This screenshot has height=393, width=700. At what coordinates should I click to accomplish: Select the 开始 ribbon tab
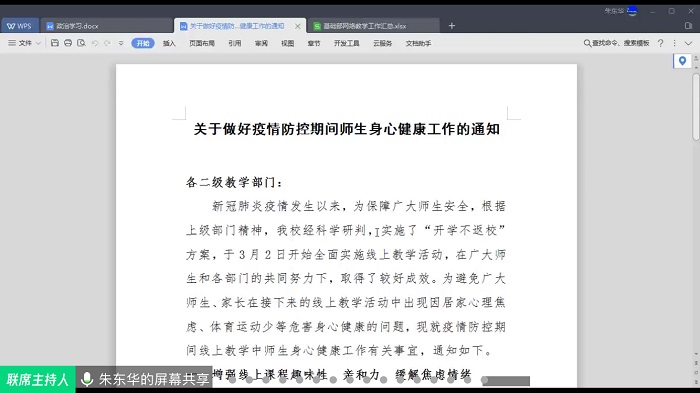(143, 43)
